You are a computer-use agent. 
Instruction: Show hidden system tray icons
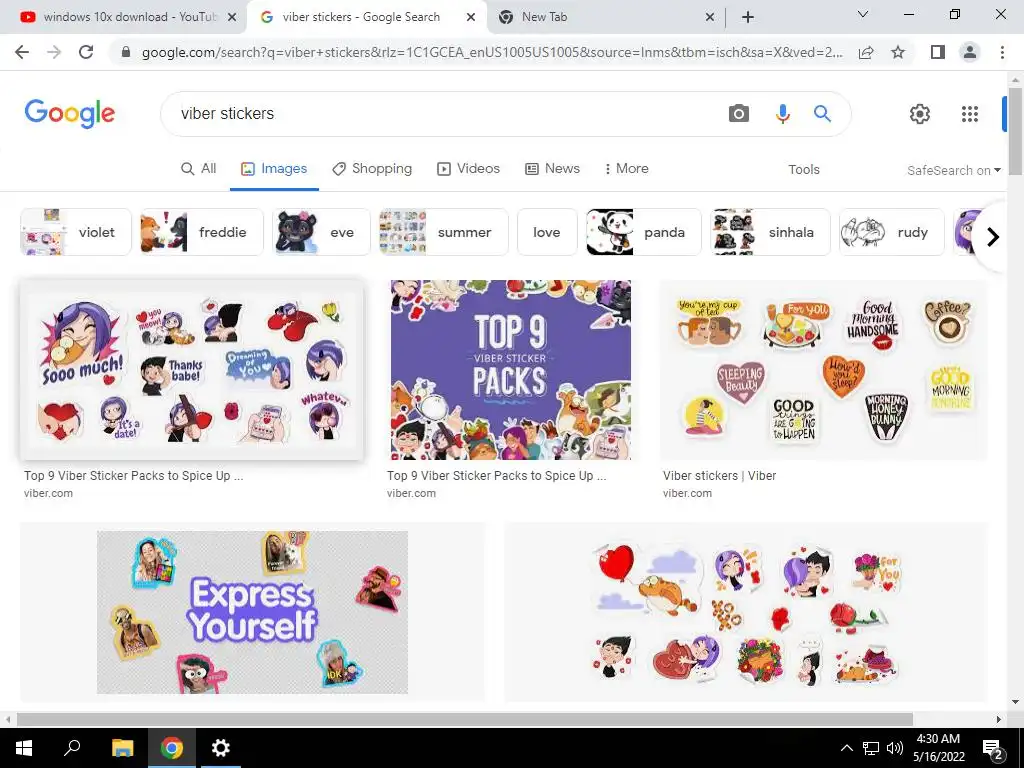[x=846, y=748]
